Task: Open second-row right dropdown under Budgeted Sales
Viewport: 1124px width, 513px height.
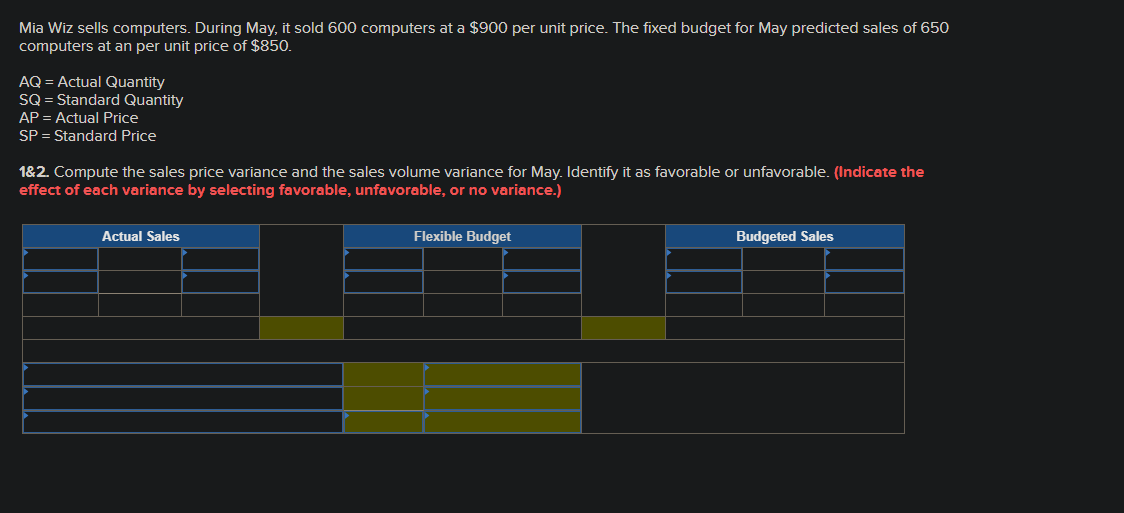Action: point(865,282)
